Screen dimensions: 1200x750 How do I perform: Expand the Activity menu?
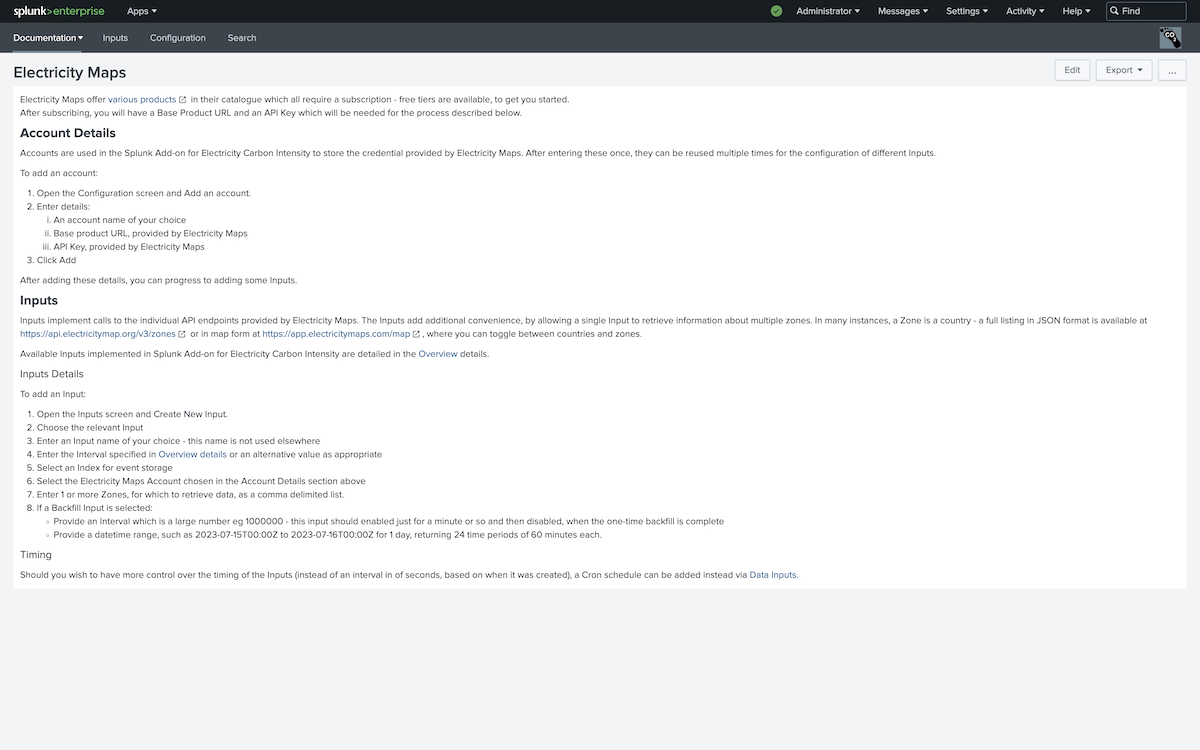[1025, 11]
